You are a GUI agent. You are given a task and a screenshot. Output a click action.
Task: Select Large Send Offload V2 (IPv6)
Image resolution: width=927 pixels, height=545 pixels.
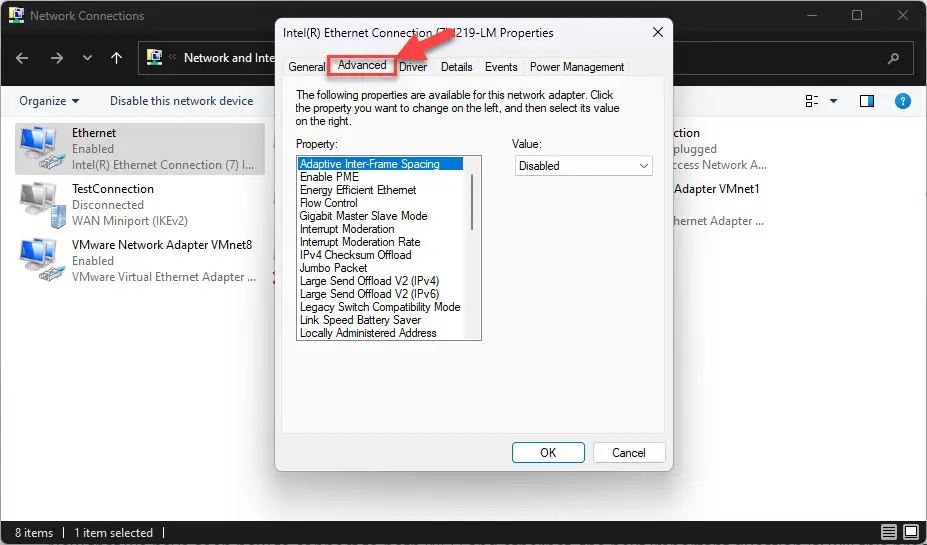[369, 294]
